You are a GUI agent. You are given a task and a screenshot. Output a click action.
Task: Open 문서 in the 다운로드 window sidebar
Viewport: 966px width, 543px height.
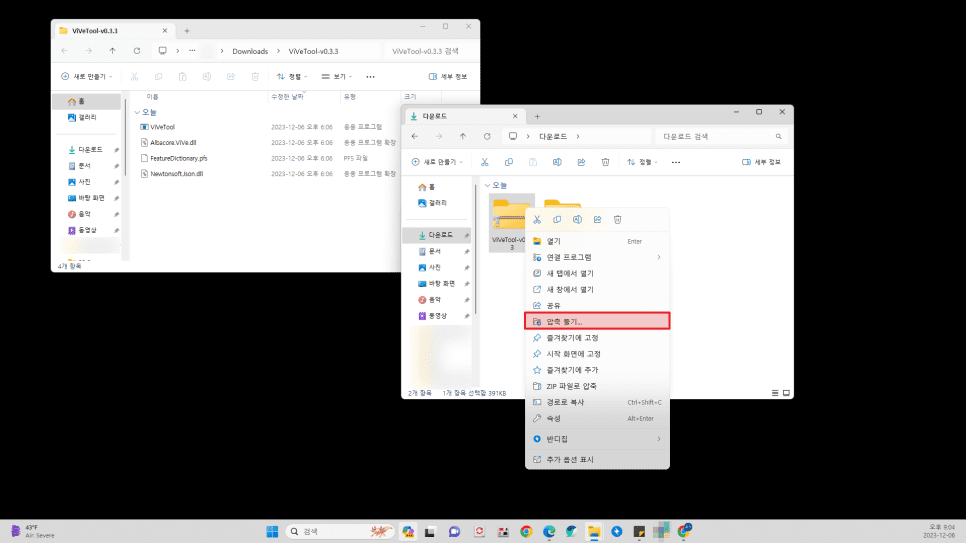click(435, 251)
